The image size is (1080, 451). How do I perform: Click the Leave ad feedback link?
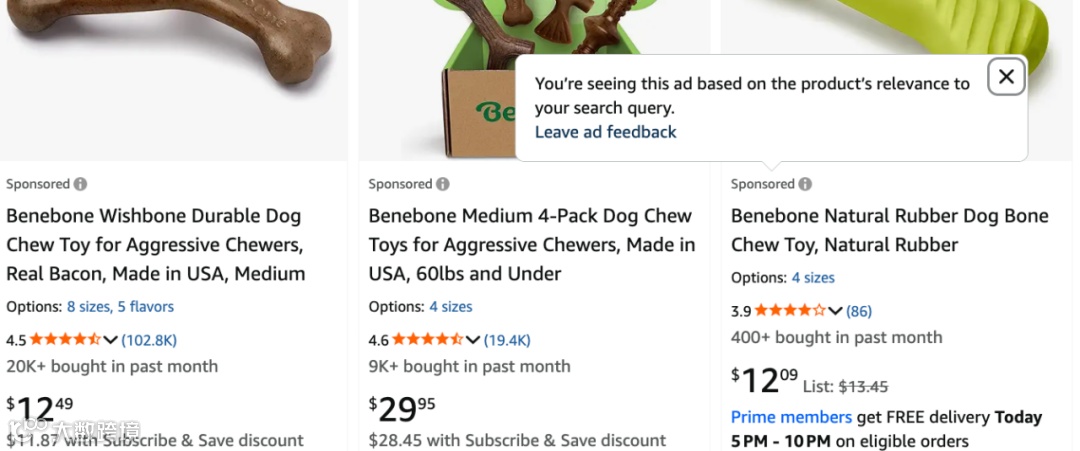point(605,132)
